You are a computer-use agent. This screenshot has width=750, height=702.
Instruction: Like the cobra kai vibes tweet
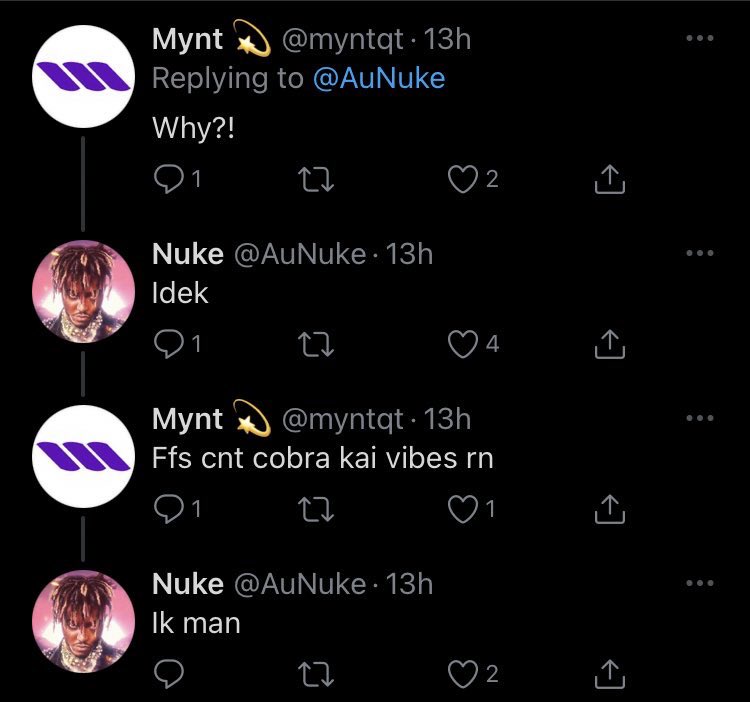click(462, 510)
